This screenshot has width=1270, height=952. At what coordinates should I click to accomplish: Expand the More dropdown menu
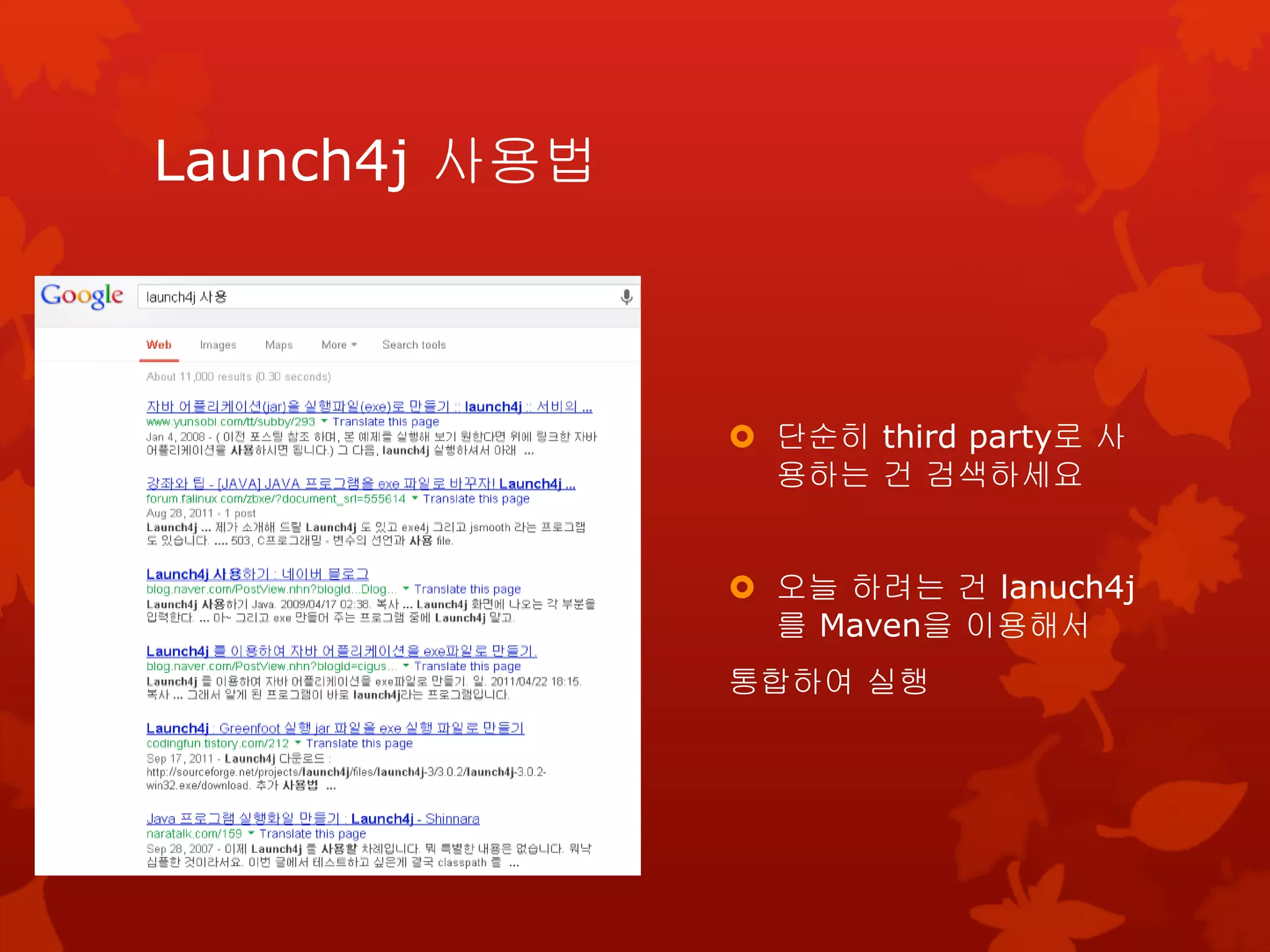(x=339, y=345)
